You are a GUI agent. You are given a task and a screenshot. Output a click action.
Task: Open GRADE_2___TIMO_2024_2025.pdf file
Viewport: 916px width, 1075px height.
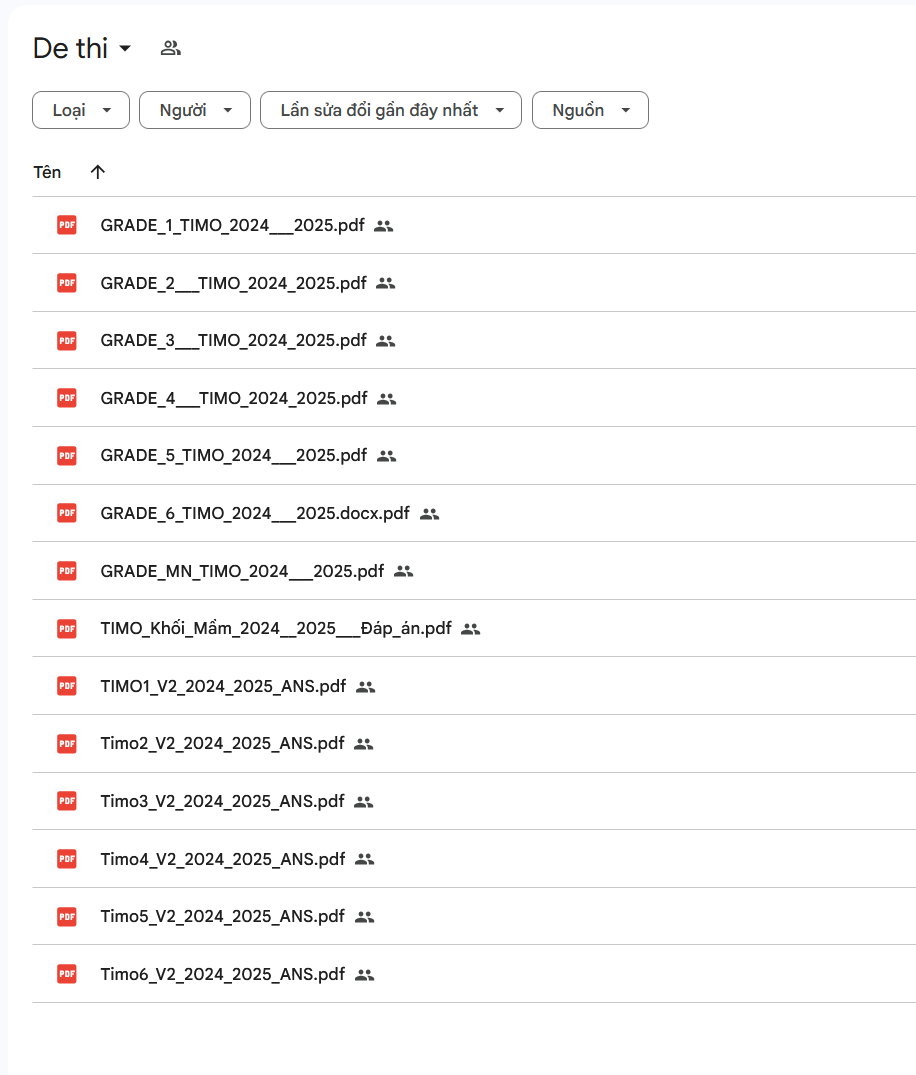pyautogui.click(x=233, y=283)
